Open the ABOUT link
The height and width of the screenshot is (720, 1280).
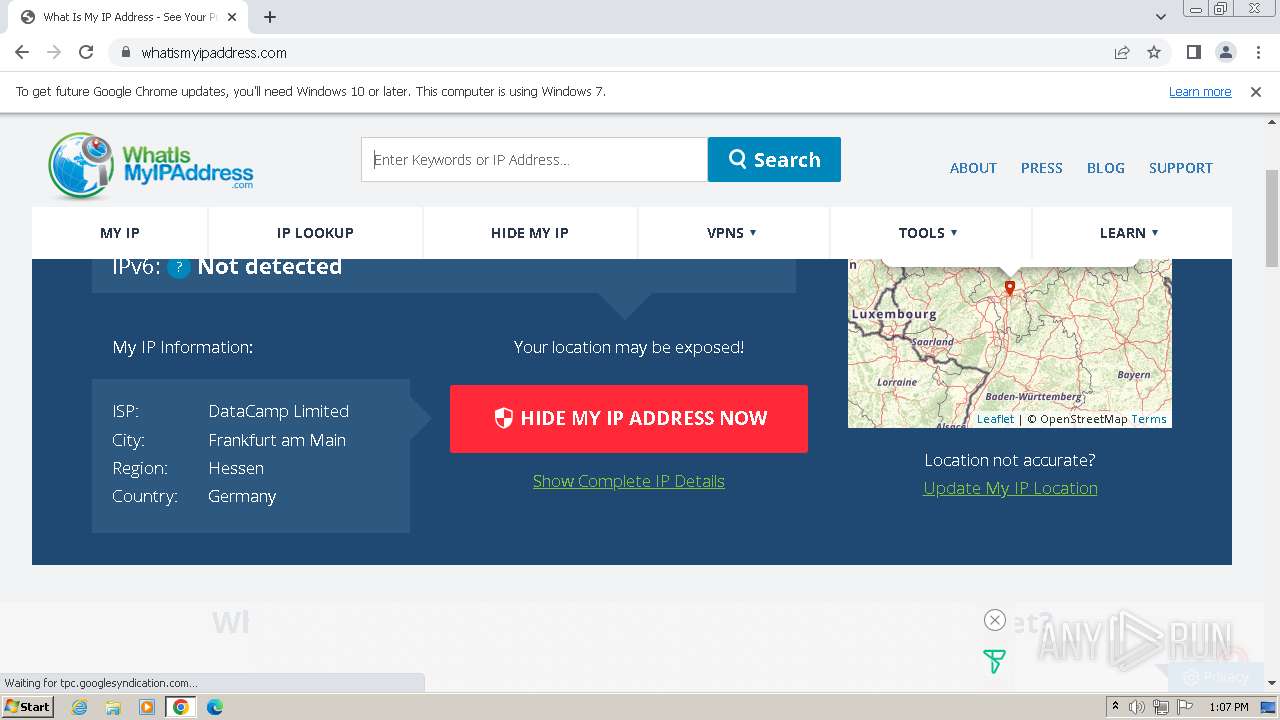tap(973, 168)
